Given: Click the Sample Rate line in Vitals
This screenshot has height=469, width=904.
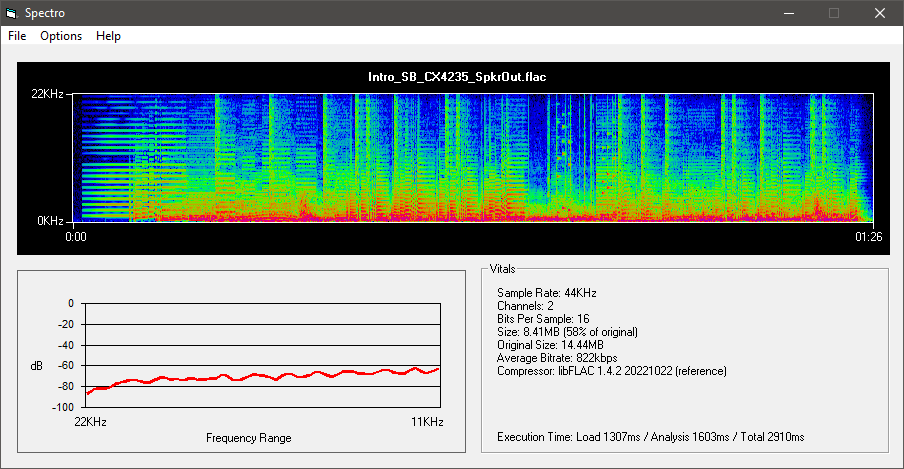Looking at the screenshot, I should click(546, 293).
